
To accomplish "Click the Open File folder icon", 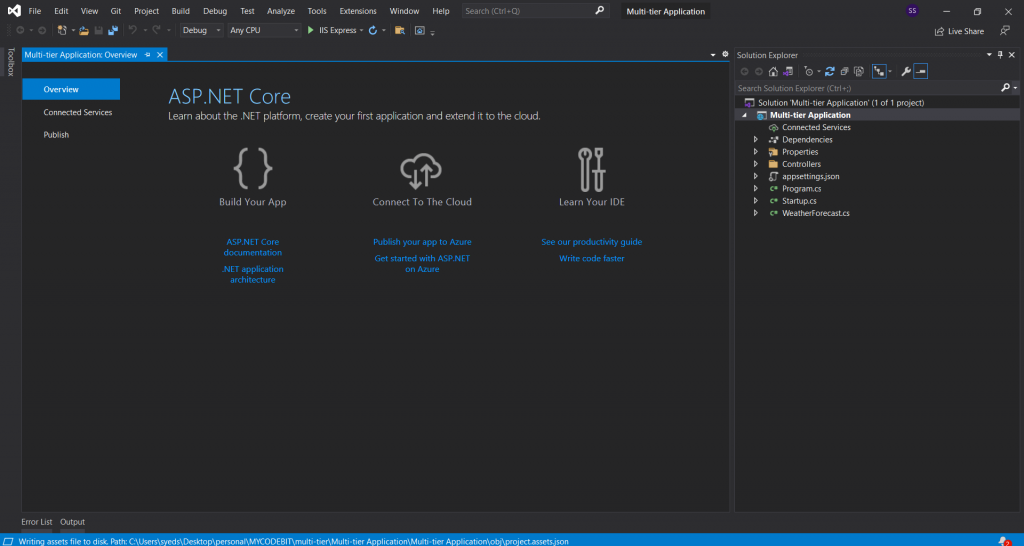I will pos(84,30).
